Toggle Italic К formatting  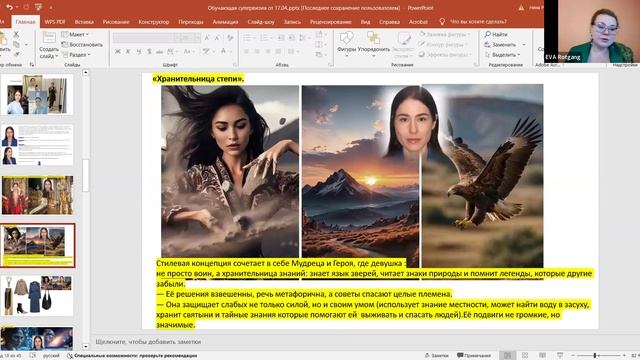tap(128, 51)
